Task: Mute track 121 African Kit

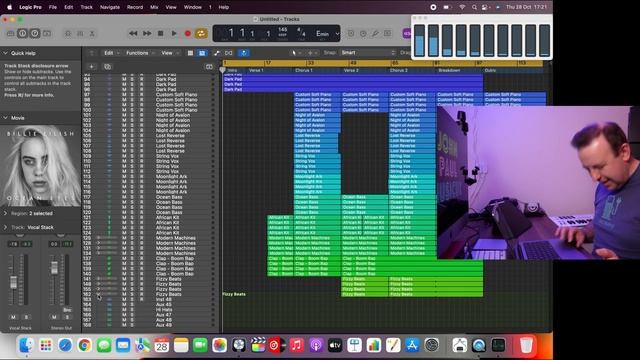Action: point(124,217)
